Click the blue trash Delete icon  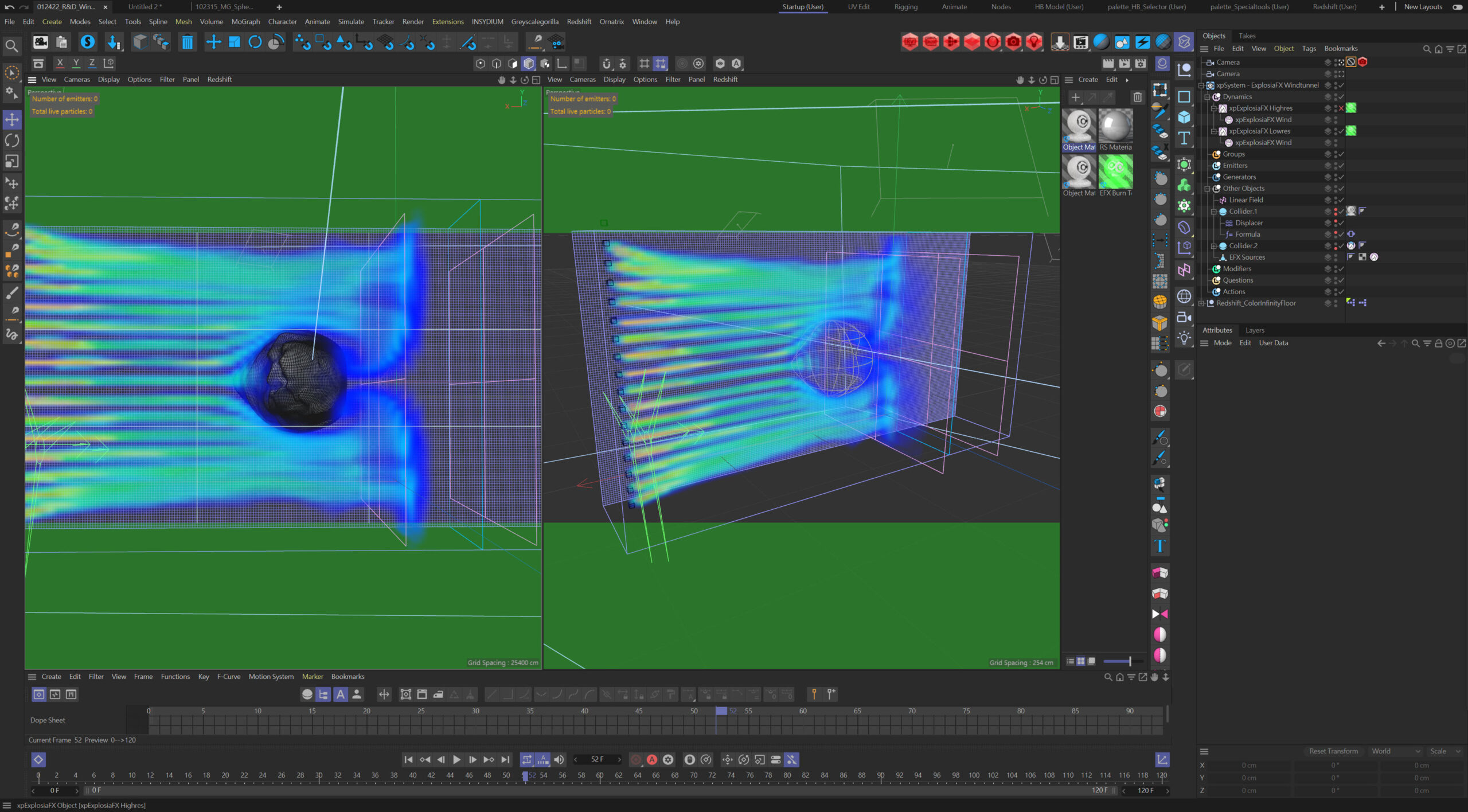[187, 42]
